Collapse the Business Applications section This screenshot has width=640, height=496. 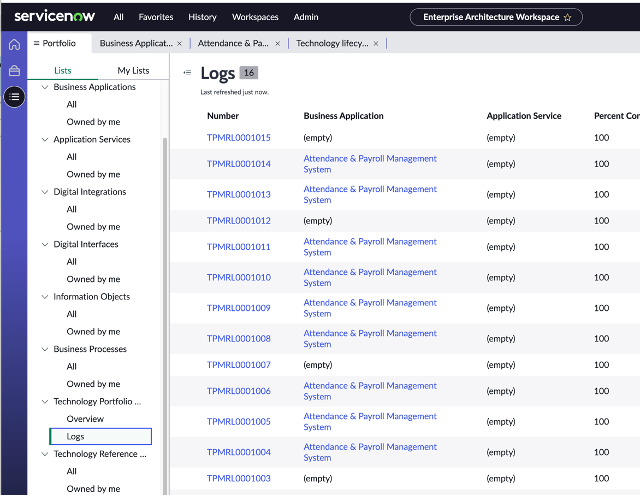(x=45, y=87)
